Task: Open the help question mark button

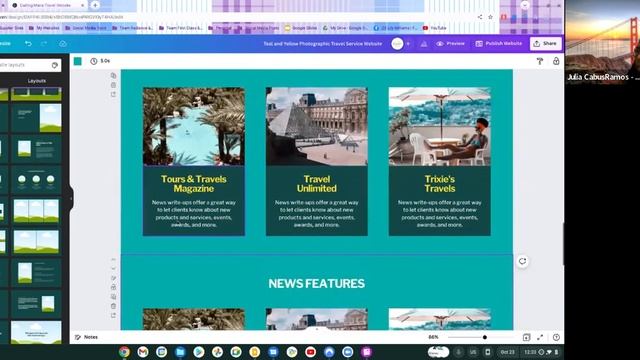Action: 556,337
